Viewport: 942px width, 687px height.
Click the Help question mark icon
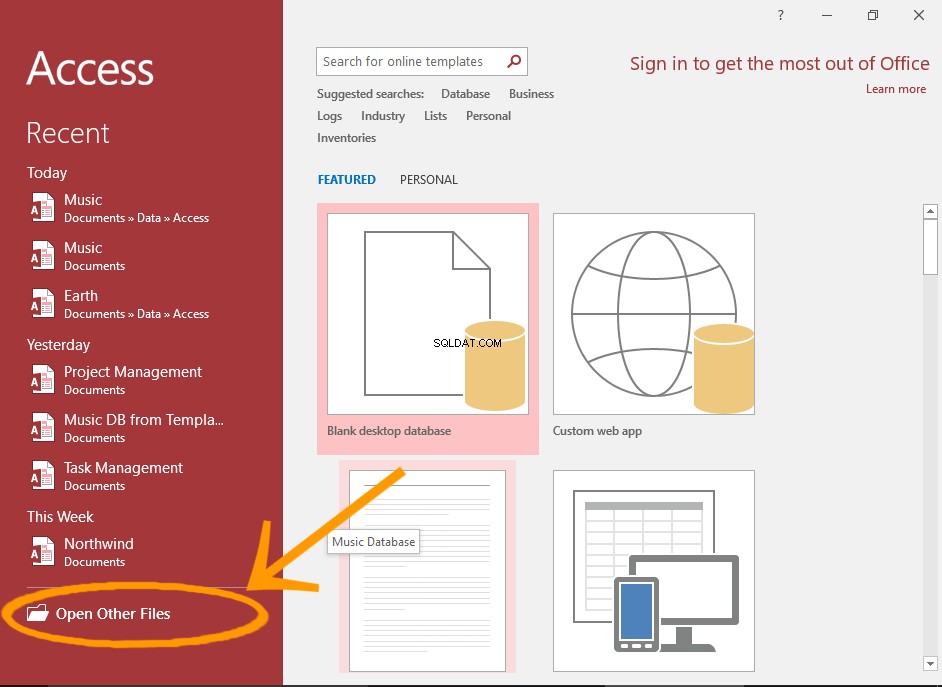(x=780, y=16)
